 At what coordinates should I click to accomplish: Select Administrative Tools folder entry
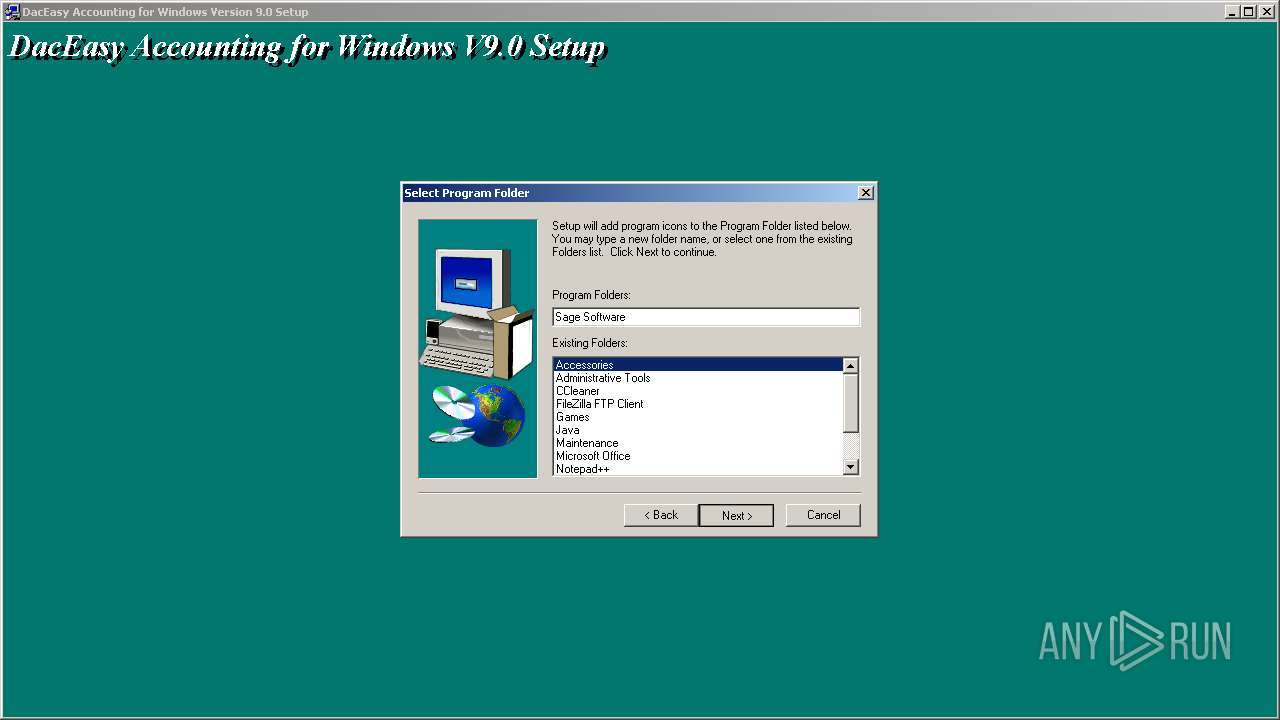click(x=698, y=378)
